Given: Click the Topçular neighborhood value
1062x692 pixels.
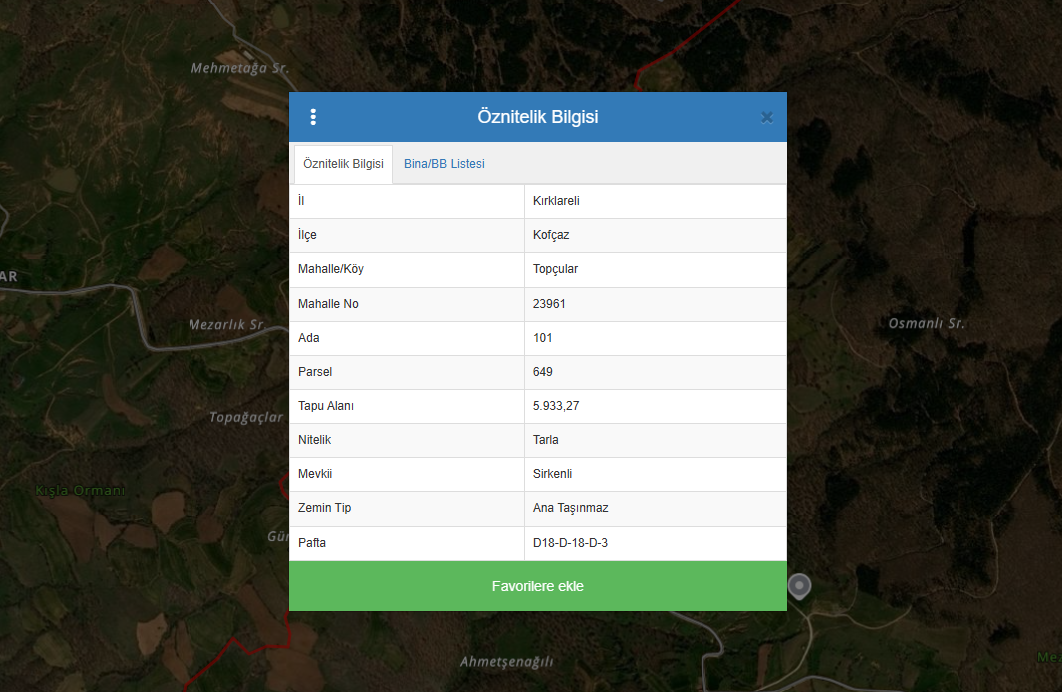Looking at the screenshot, I should click(556, 270).
